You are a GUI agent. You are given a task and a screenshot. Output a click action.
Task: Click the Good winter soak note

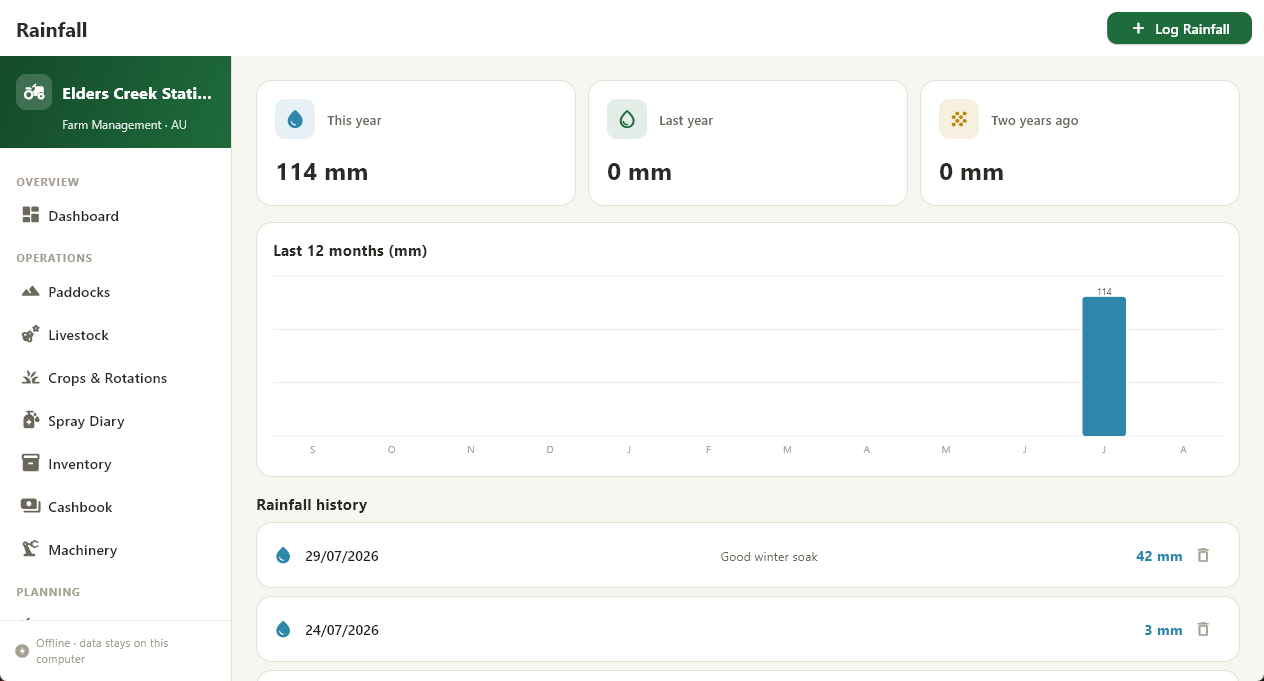(769, 557)
